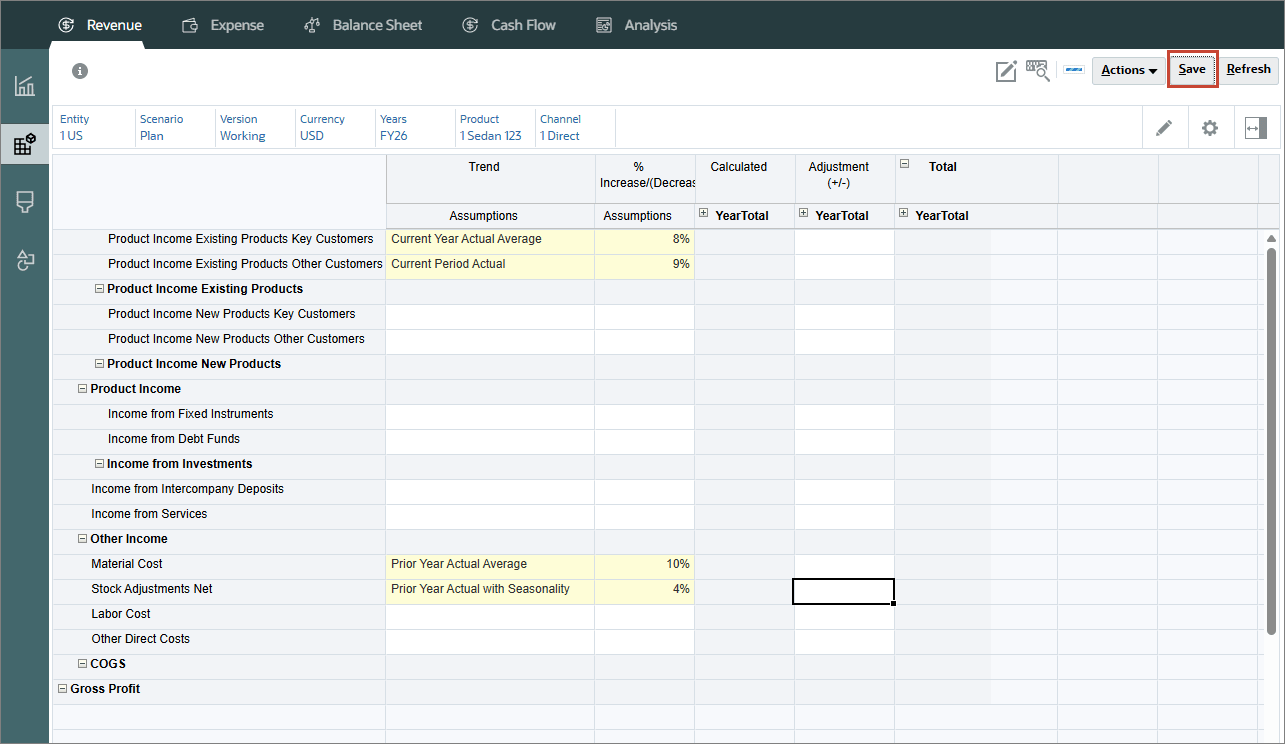Select the Income from Services row header
Screen dimensions: 1285x744
click(219, 515)
